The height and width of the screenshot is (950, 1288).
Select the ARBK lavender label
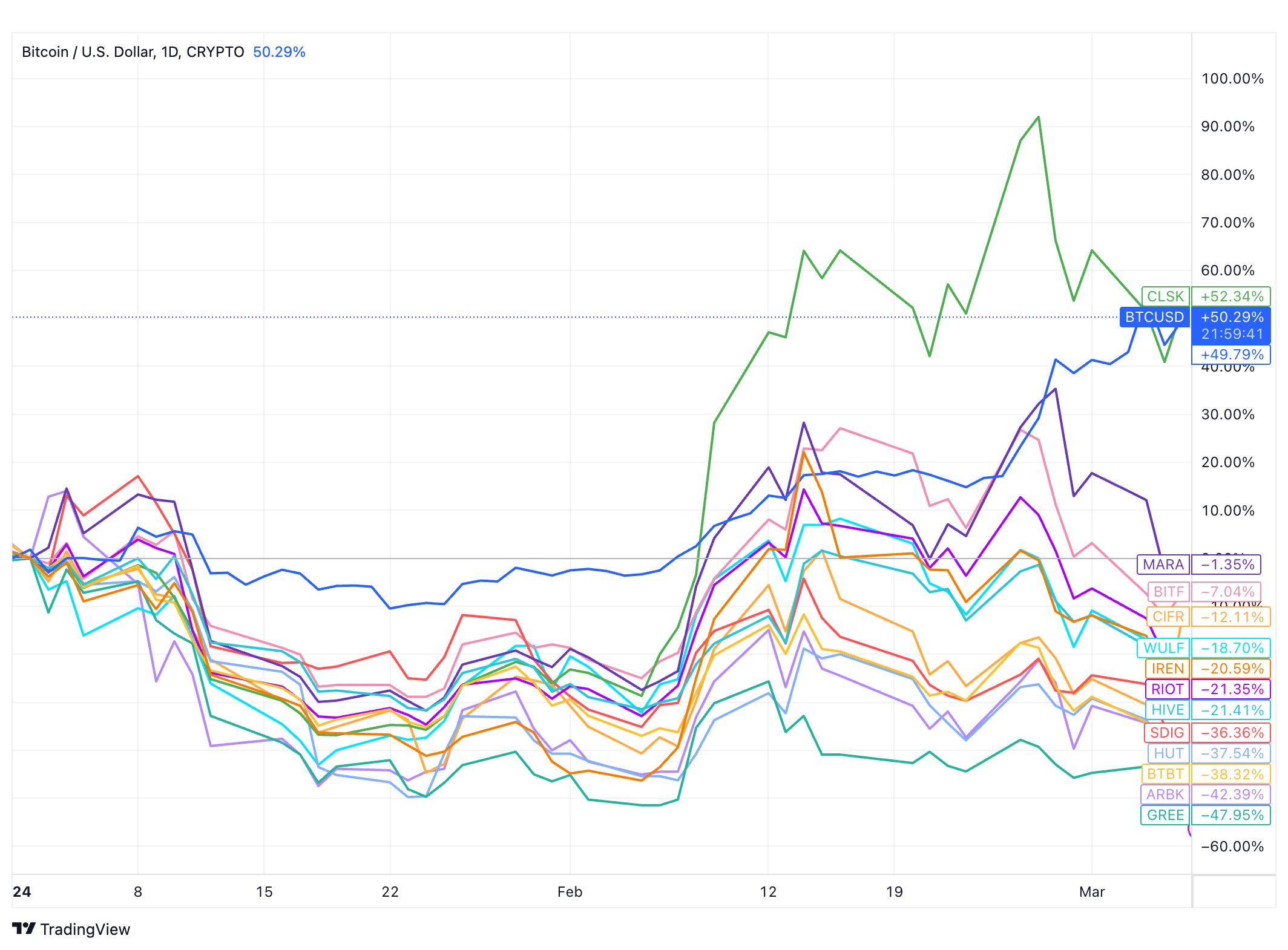pos(1165,794)
